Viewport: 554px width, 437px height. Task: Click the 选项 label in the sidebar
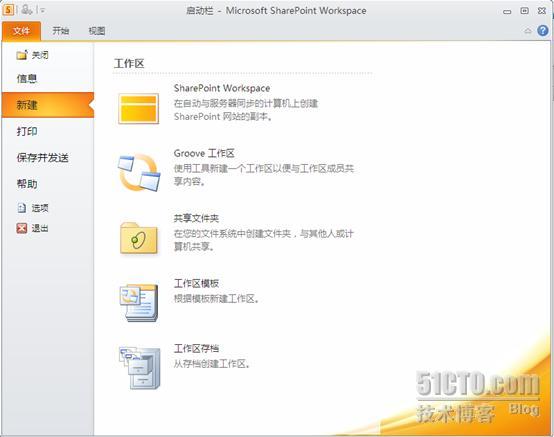pos(40,208)
